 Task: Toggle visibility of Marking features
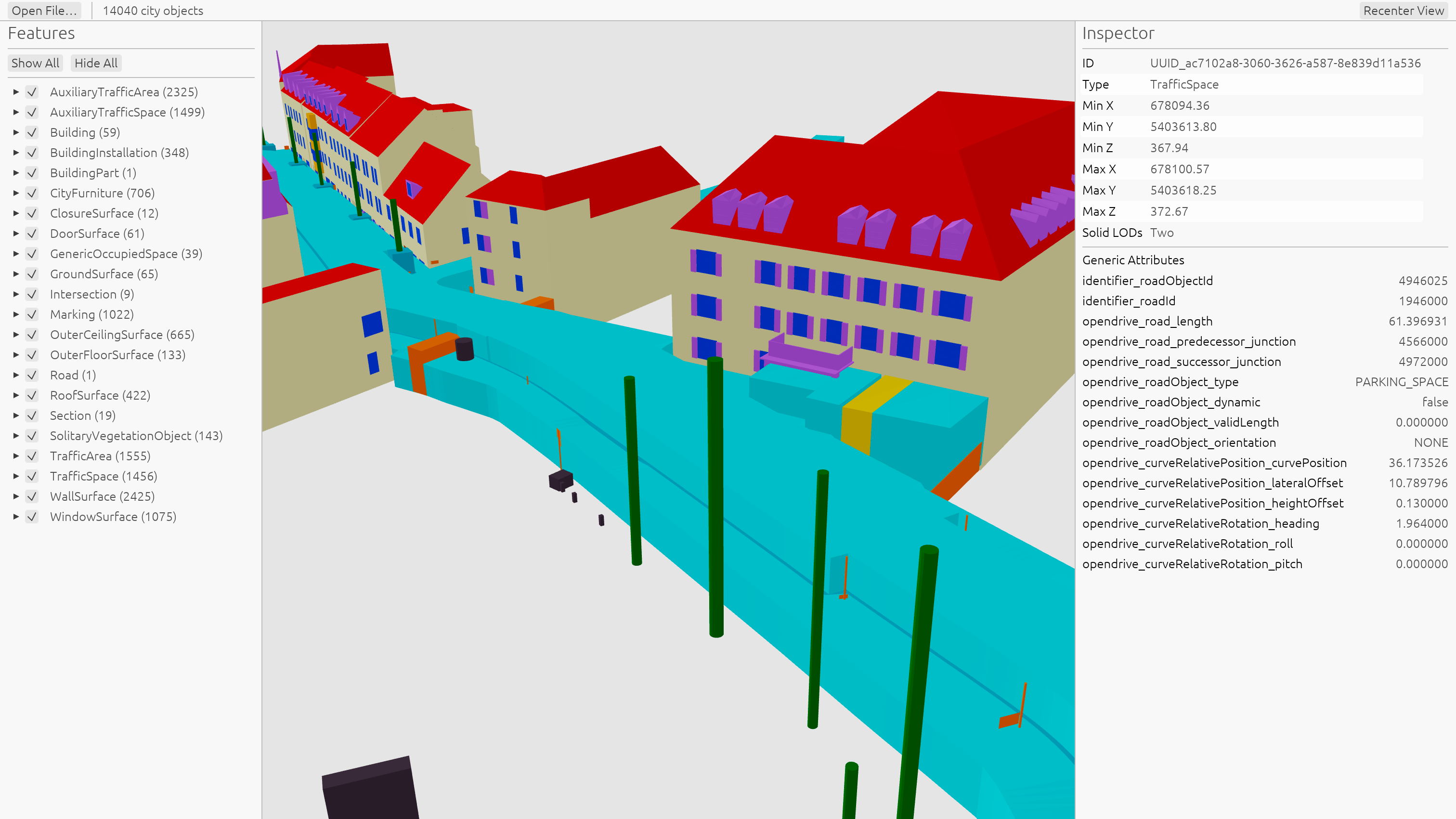click(32, 315)
